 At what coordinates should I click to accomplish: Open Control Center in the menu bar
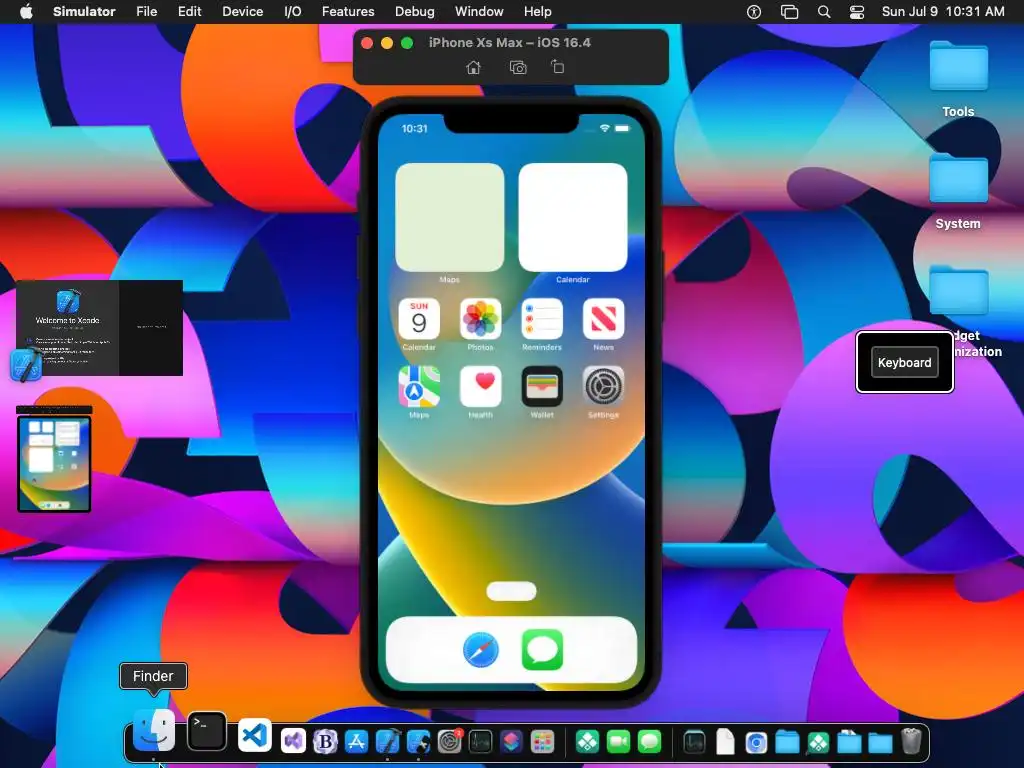pyautogui.click(x=857, y=12)
